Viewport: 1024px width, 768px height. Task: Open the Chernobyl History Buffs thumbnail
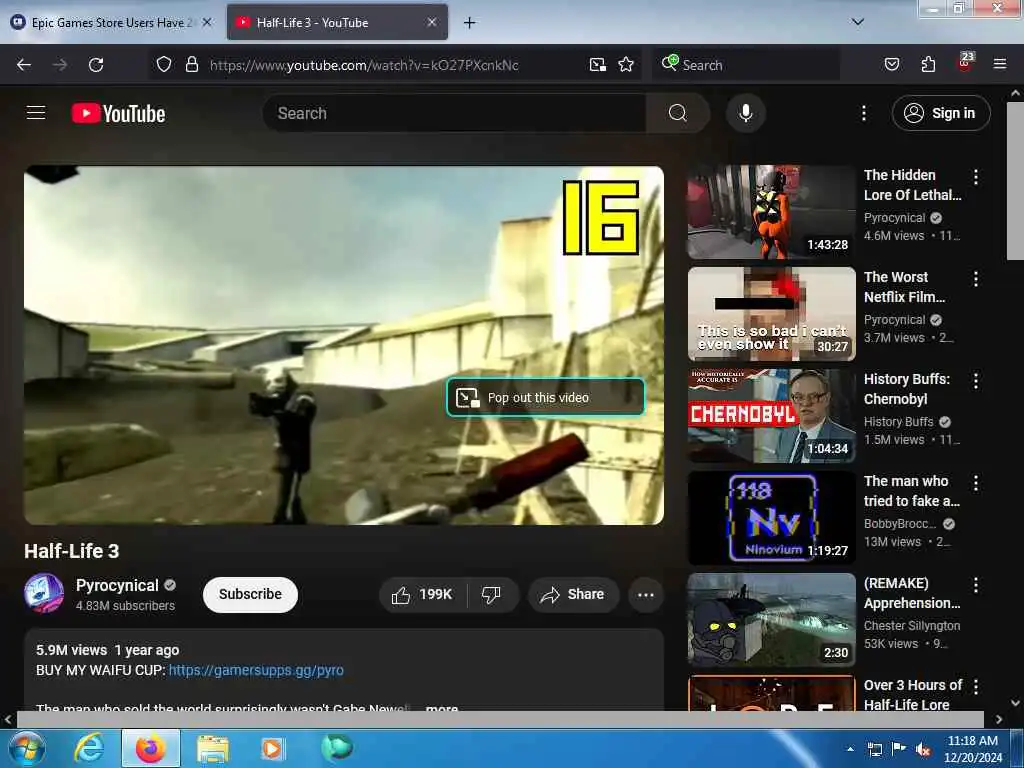click(x=771, y=416)
